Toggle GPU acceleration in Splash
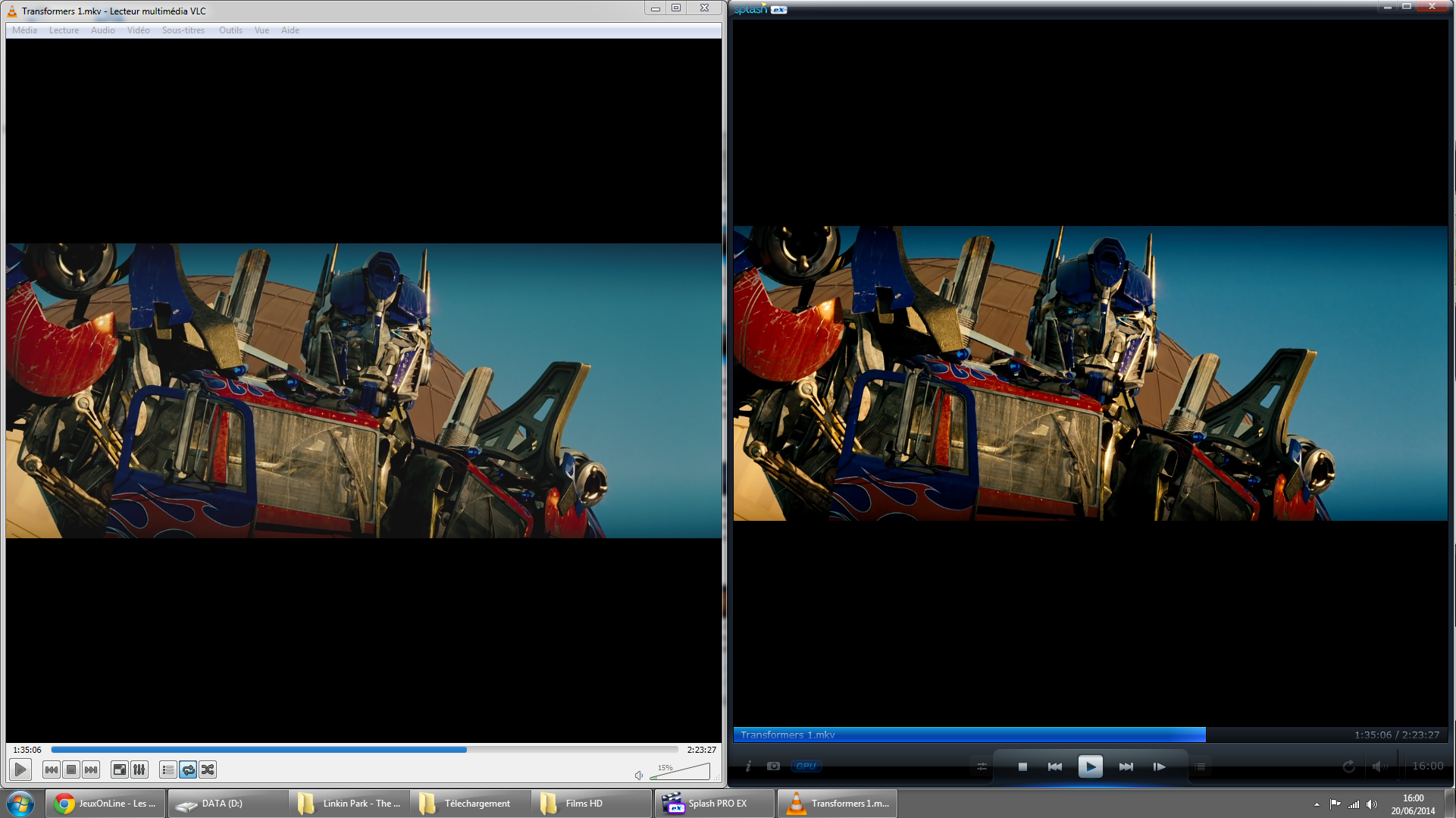This screenshot has height=818, width=1456. 806,766
